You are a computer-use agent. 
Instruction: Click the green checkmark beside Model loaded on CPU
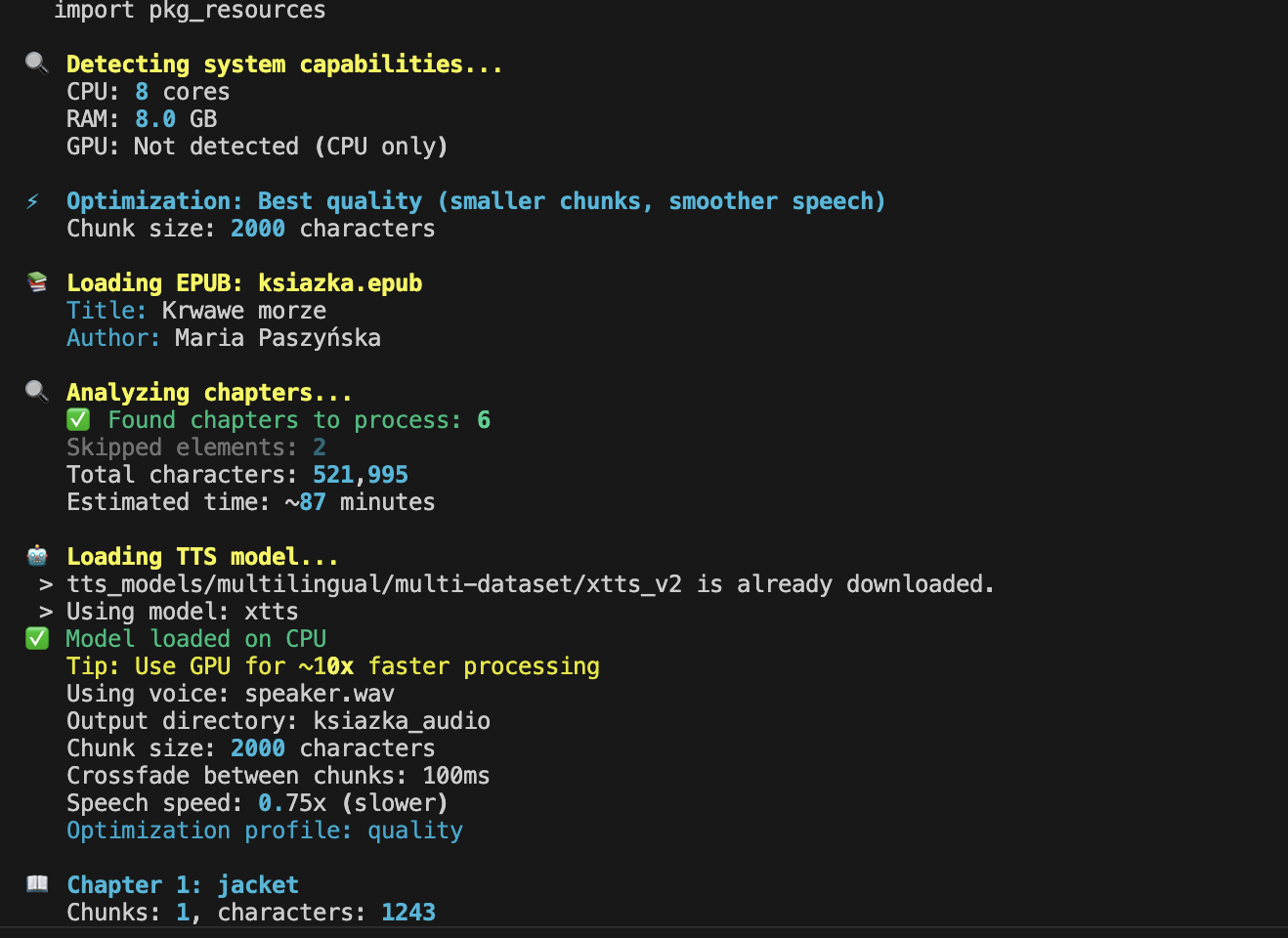click(x=37, y=639)
